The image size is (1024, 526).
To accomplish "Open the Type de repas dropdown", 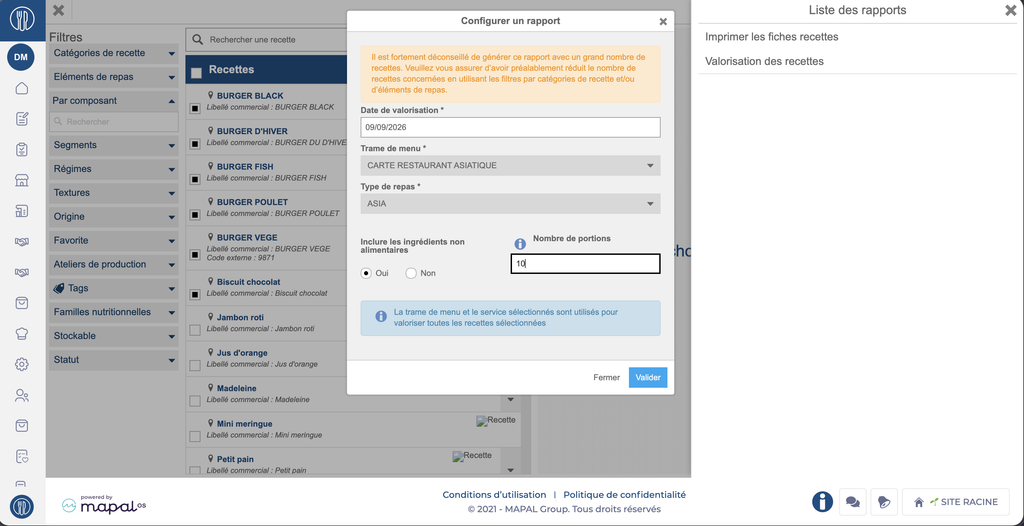I will pos(510,203).
